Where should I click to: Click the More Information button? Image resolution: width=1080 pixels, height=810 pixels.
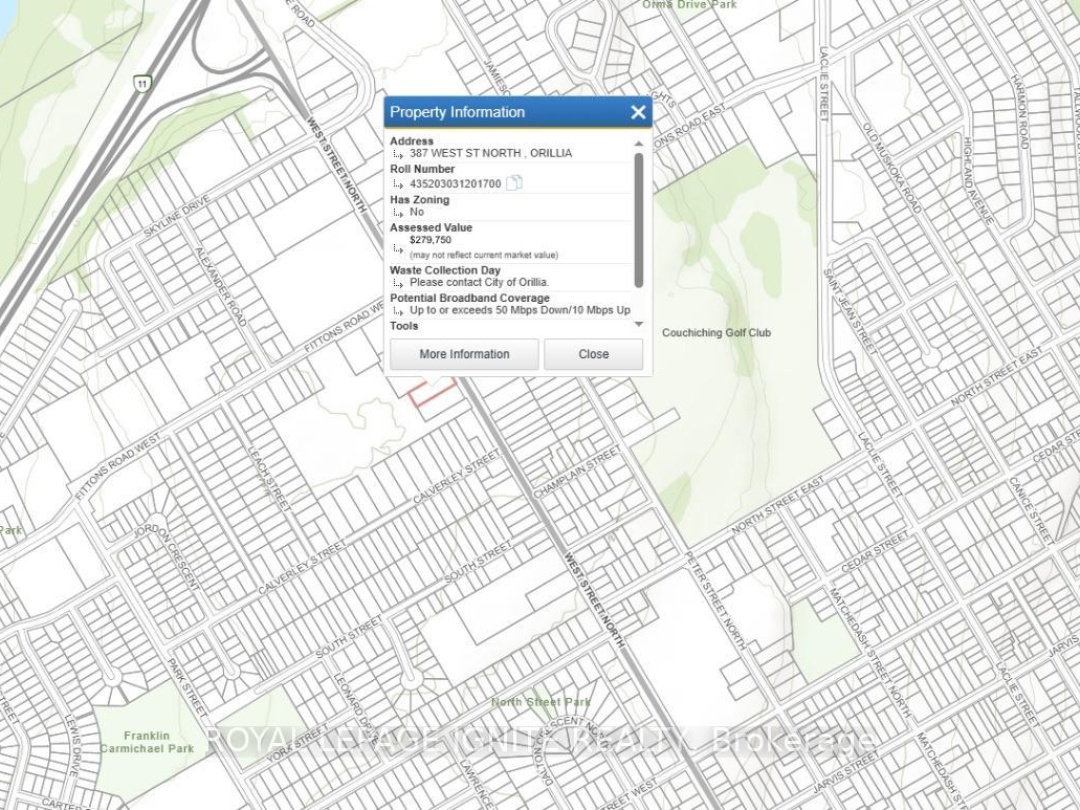click(x=464, y=354)
